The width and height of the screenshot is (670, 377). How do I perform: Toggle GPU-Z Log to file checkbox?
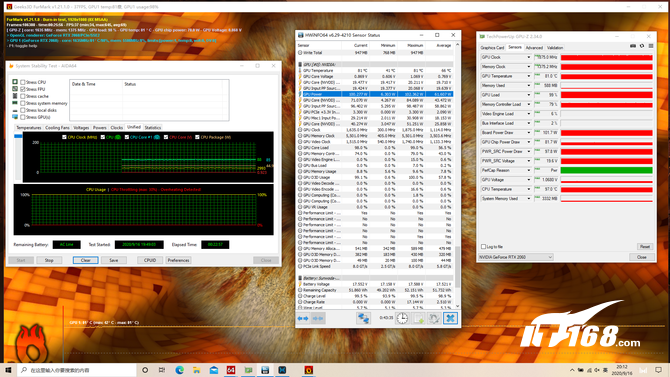pos(483,247)
